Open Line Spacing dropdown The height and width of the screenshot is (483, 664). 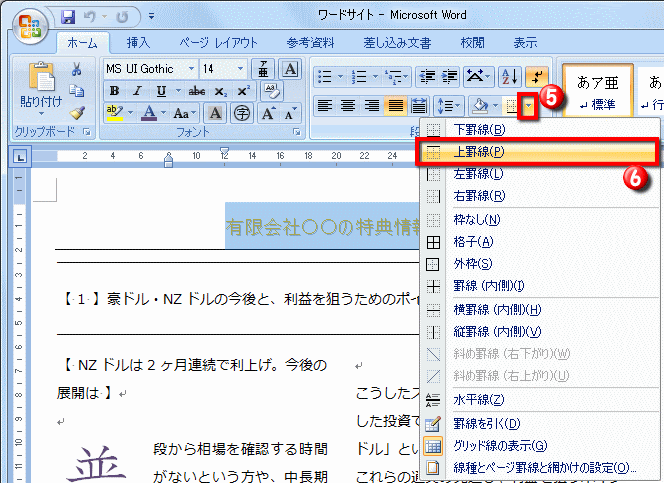tap(449, 106)
